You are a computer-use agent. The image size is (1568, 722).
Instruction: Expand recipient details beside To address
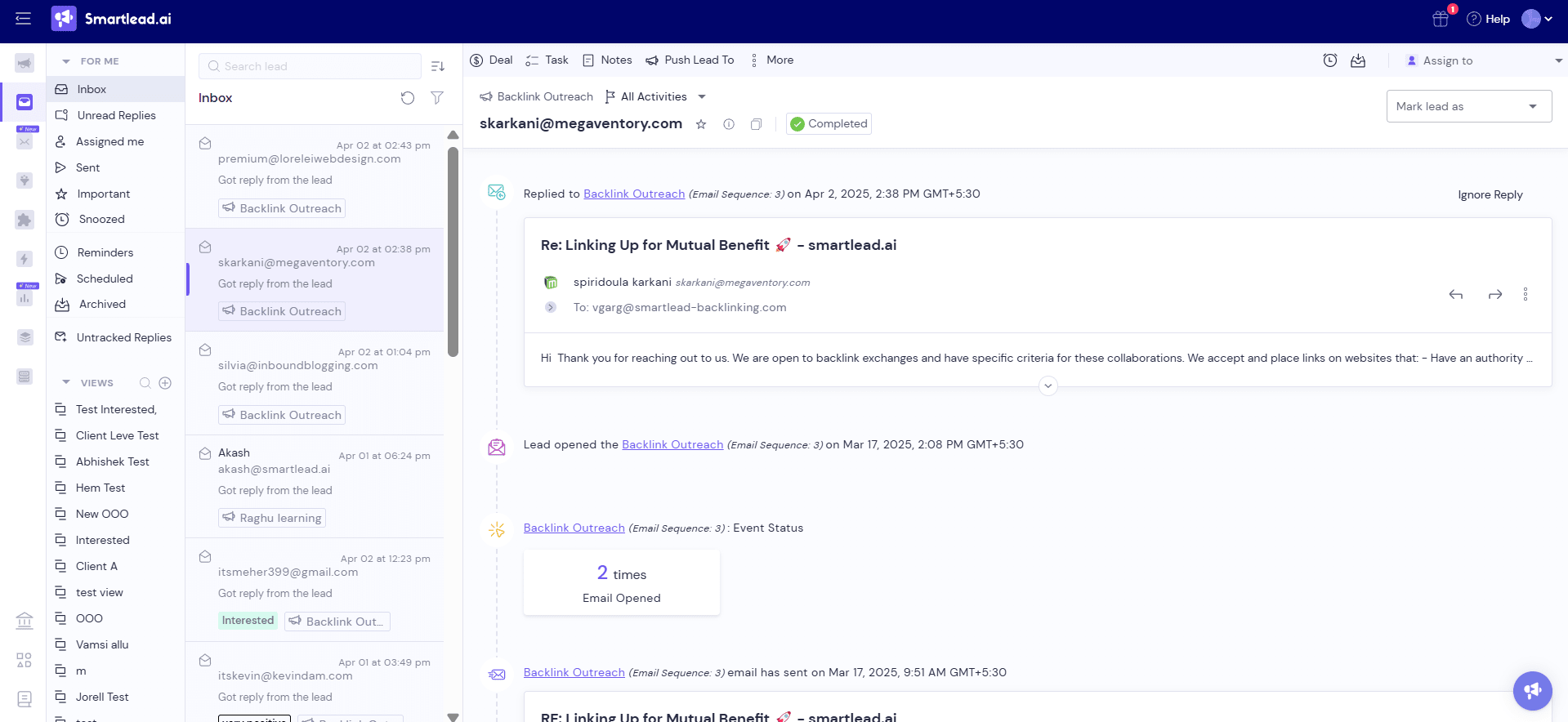[x=551, y=307]
